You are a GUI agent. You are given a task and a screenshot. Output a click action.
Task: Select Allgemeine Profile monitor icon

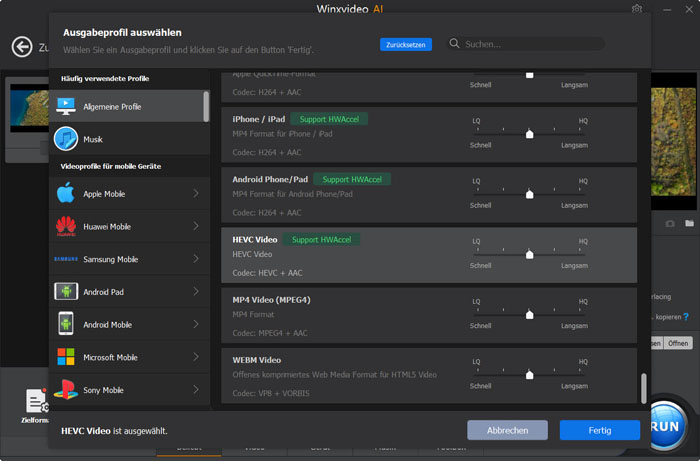pos(66,106)
